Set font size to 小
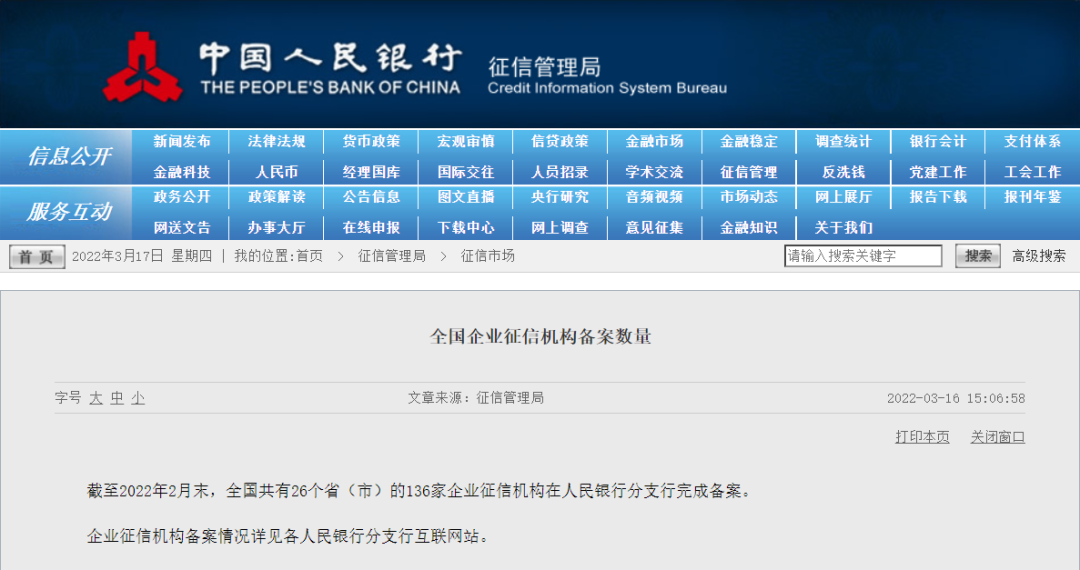 138,398
